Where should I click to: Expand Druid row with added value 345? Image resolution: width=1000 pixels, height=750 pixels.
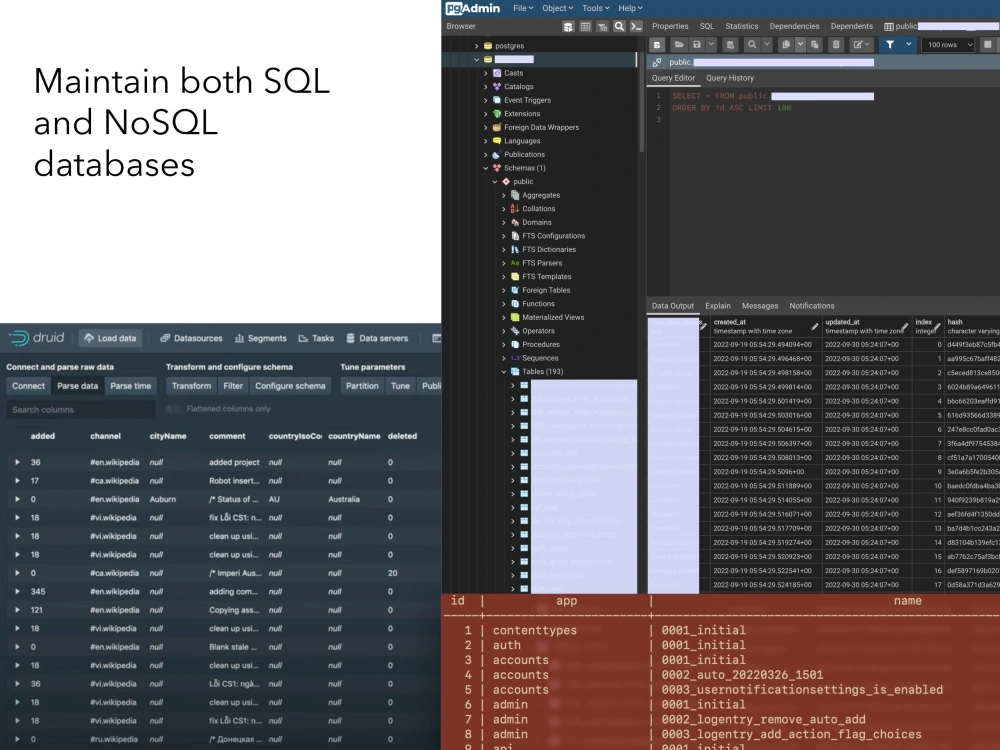pyautogui.click(x=17, y=591)
